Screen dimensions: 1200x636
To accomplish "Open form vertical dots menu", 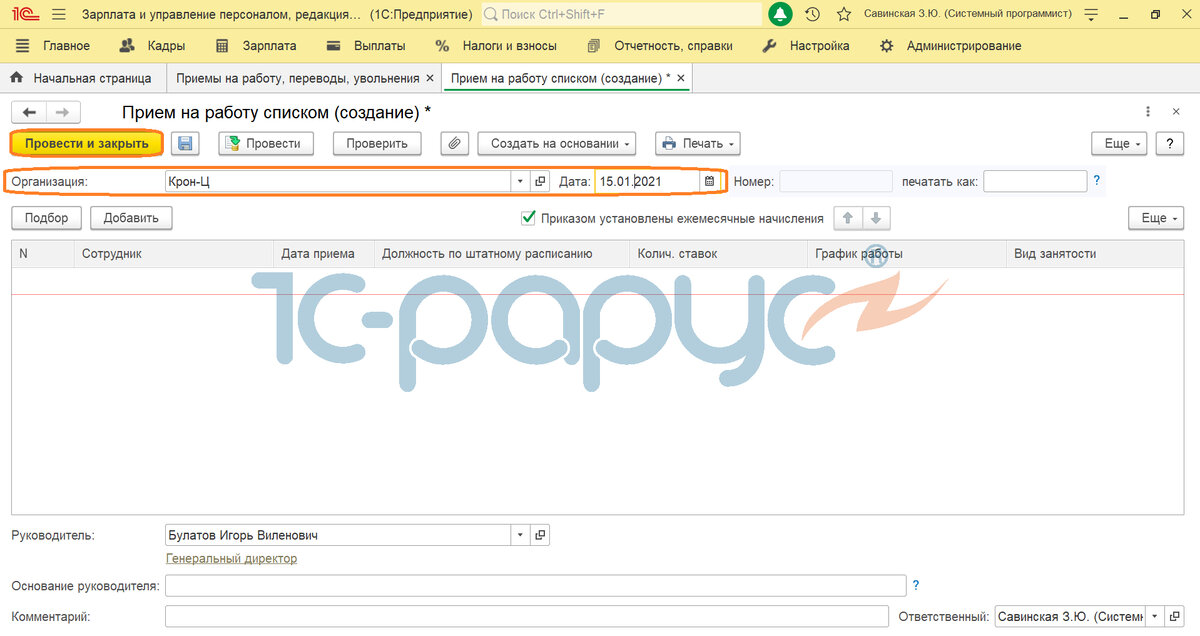I will point(1147,112).
